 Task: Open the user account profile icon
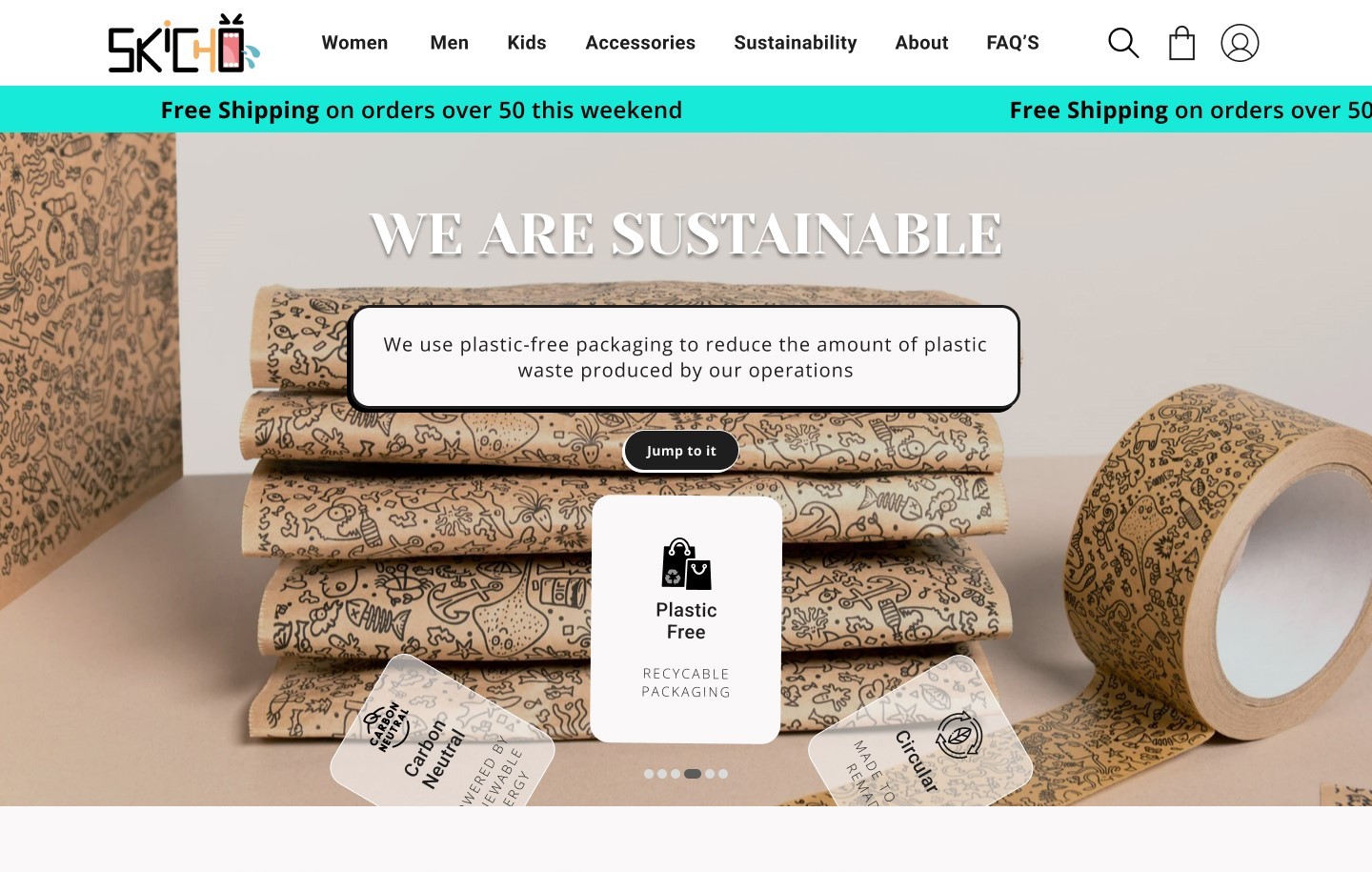coord(1240,43)
